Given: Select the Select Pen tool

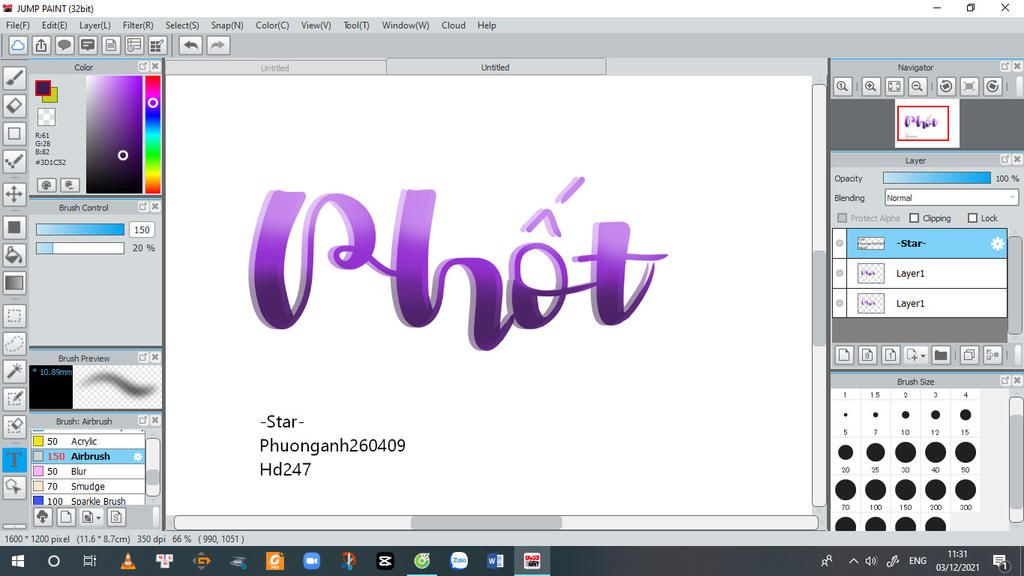Looking at the screenshot, I should click(14, 398).
